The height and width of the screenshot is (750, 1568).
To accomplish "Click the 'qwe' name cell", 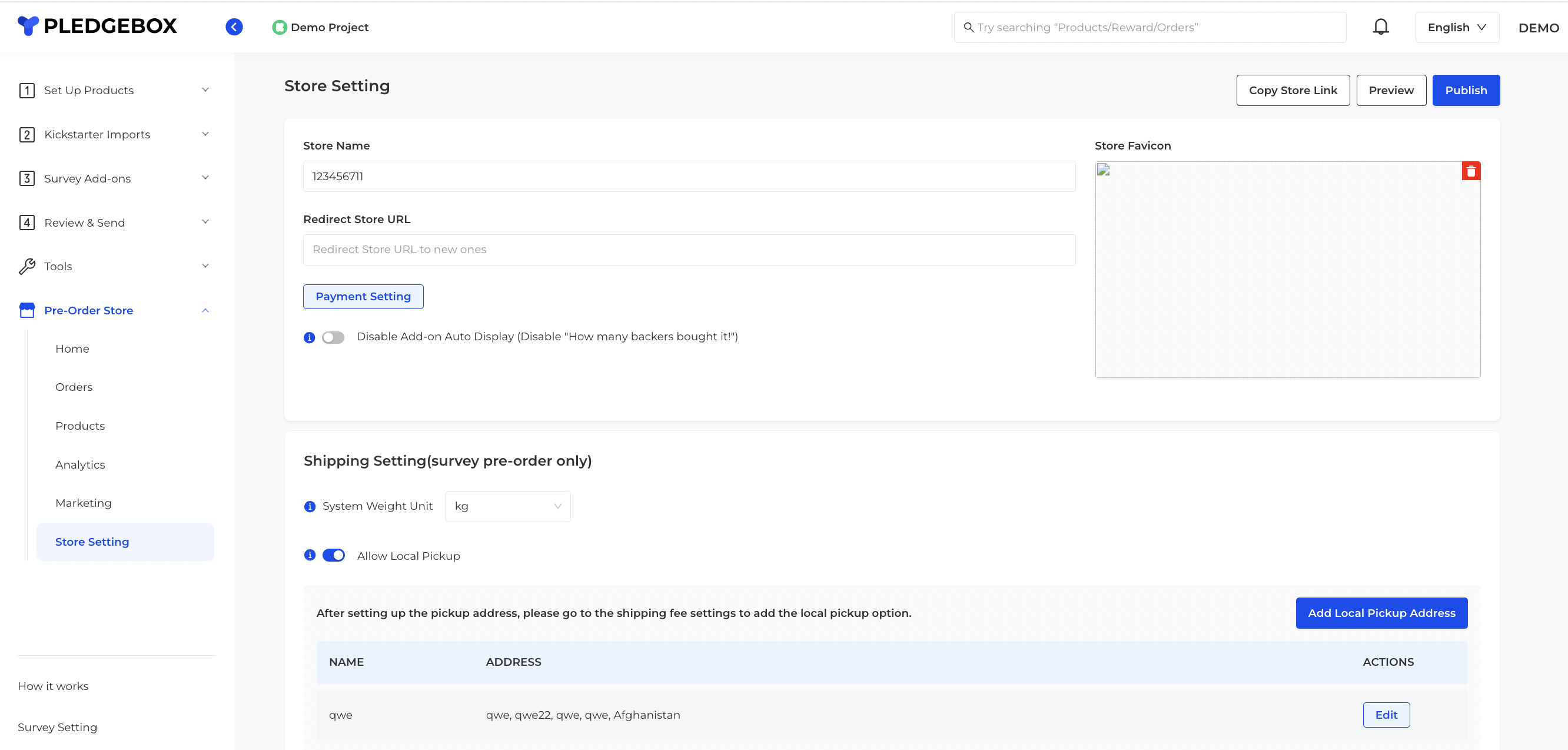I will tap(340, 715).
